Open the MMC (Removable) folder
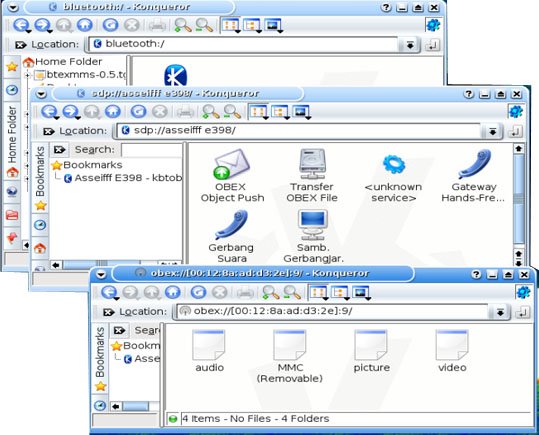The image size is (539, 435). pyautogui.click(x=290, y=357)
